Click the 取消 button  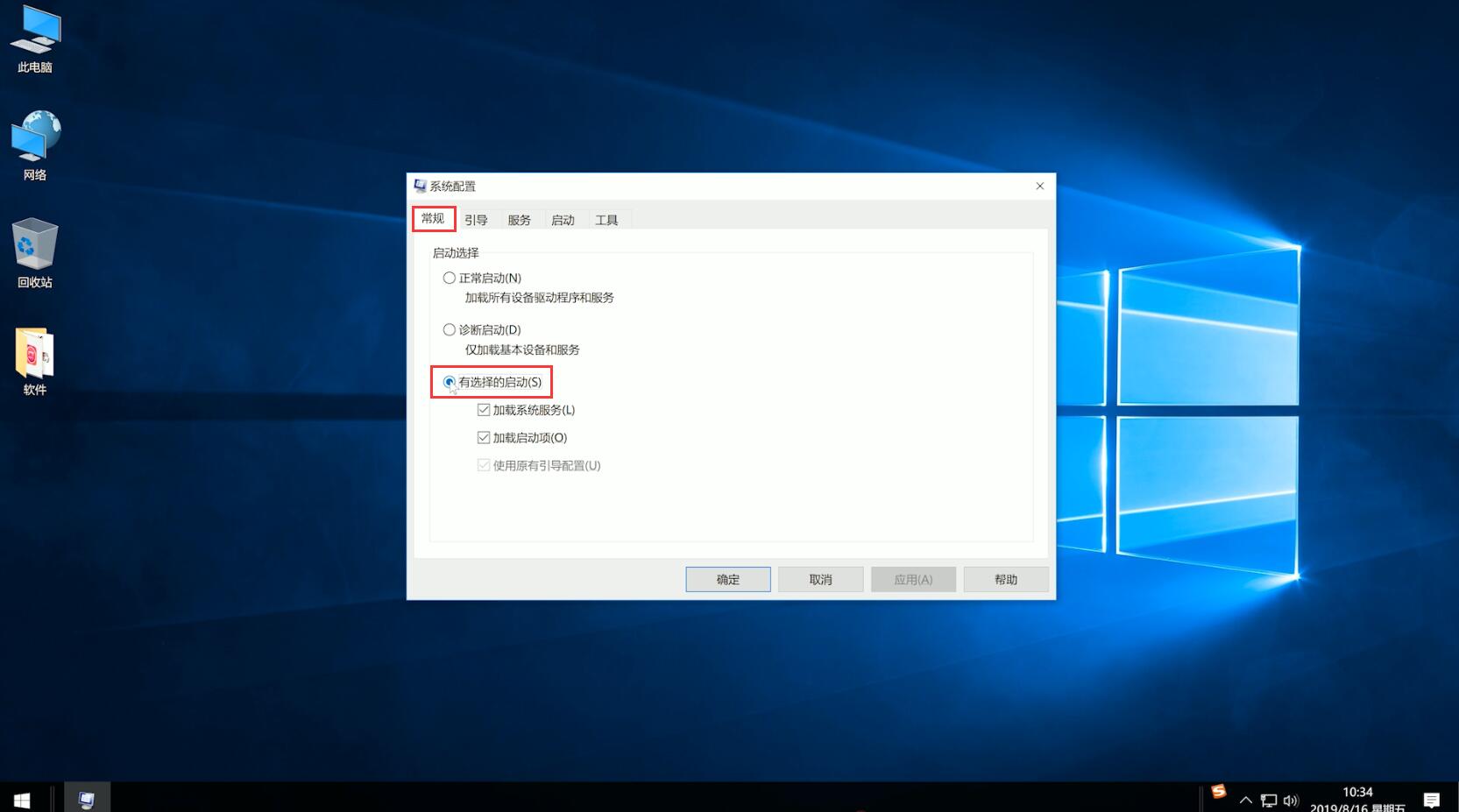point(821,579)
